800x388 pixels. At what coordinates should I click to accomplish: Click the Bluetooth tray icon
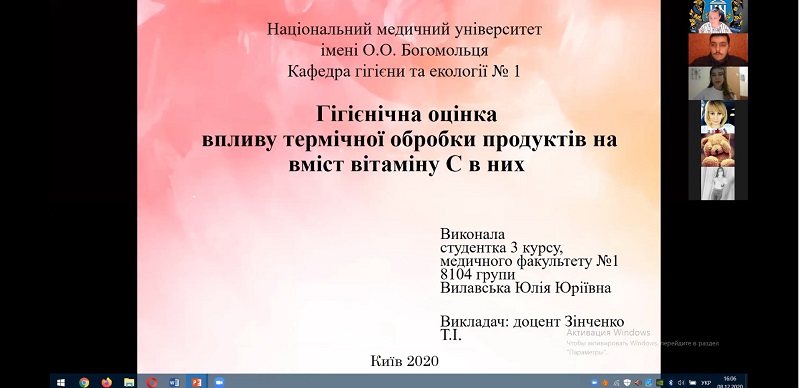click(671, 383)
